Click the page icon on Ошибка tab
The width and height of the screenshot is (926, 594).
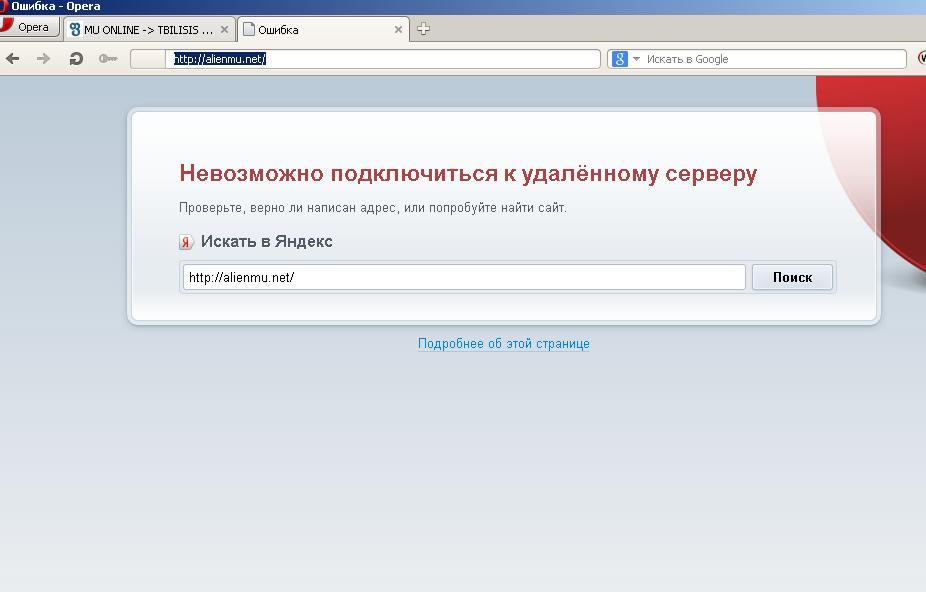coord(249,29)
